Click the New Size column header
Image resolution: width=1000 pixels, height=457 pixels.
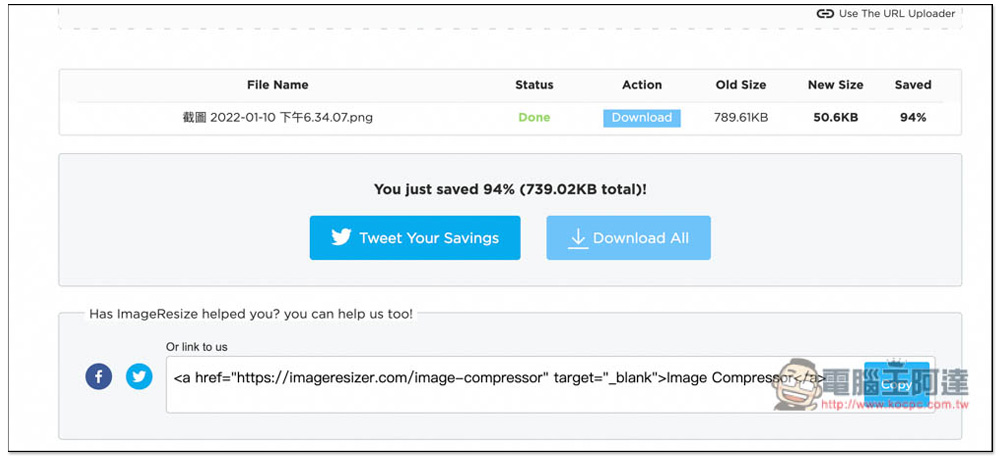835,85
